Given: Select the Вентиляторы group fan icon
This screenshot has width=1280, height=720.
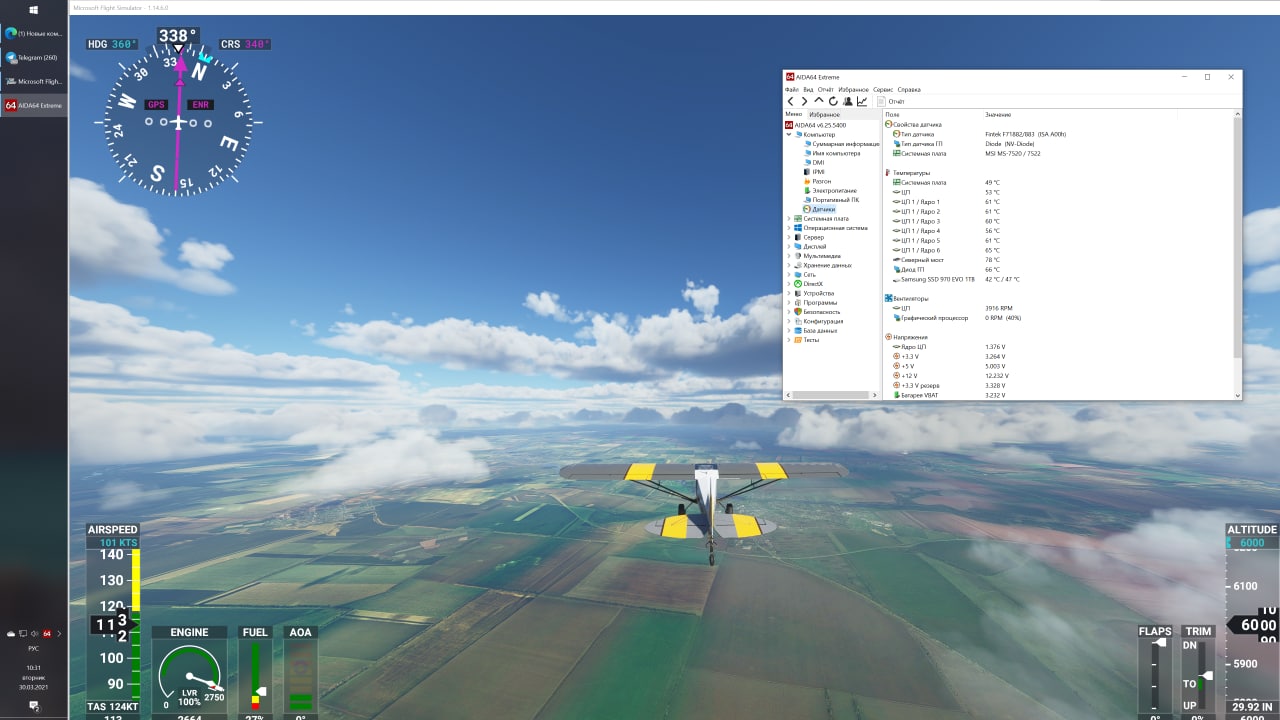Looking at the screenshot, I should (x=888, y=298).
